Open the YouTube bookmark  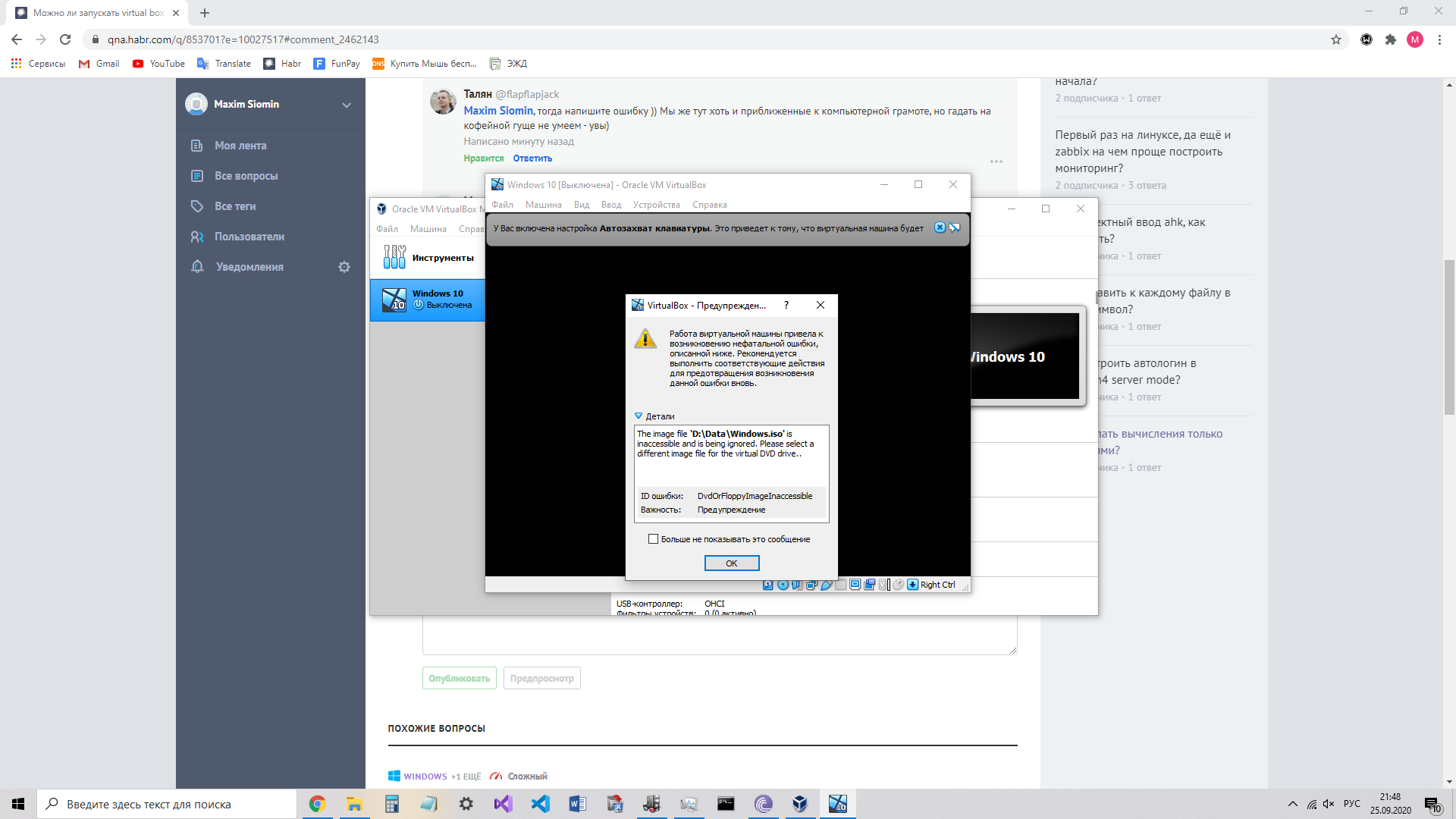pyautogui.click(x=158, y=64)
